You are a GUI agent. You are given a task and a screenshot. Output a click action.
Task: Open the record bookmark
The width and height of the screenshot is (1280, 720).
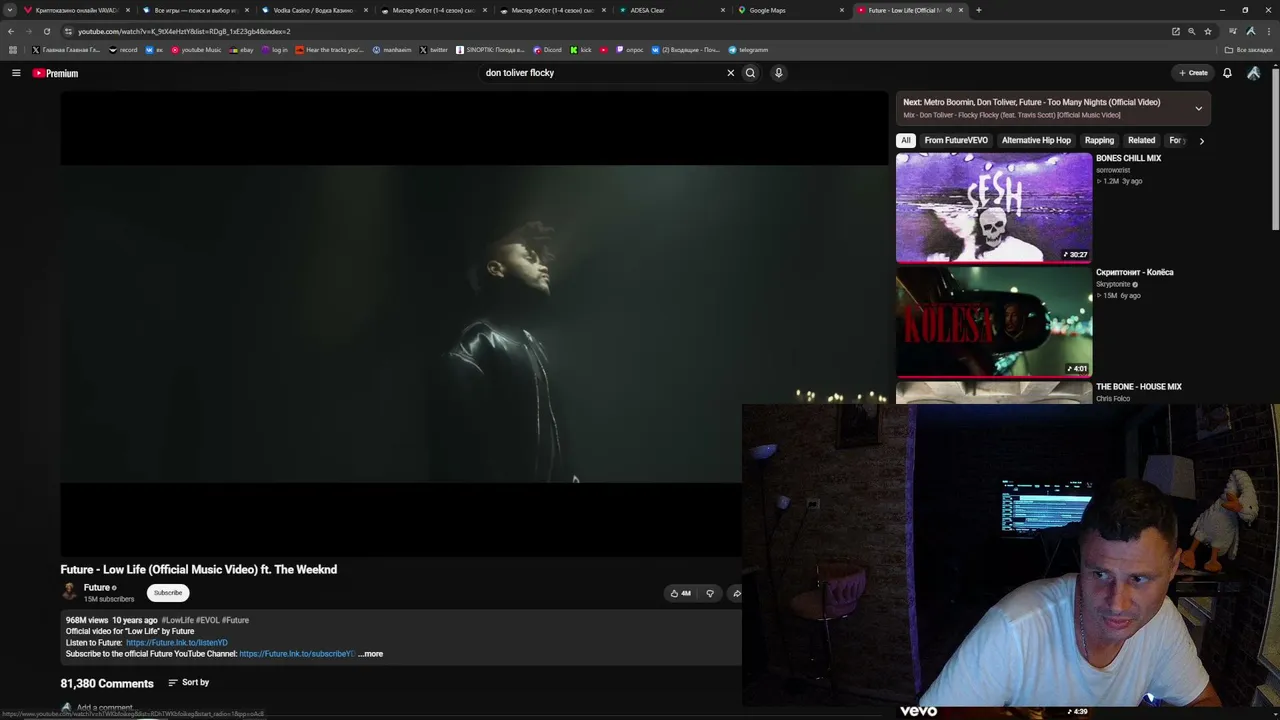coord(123,50)
